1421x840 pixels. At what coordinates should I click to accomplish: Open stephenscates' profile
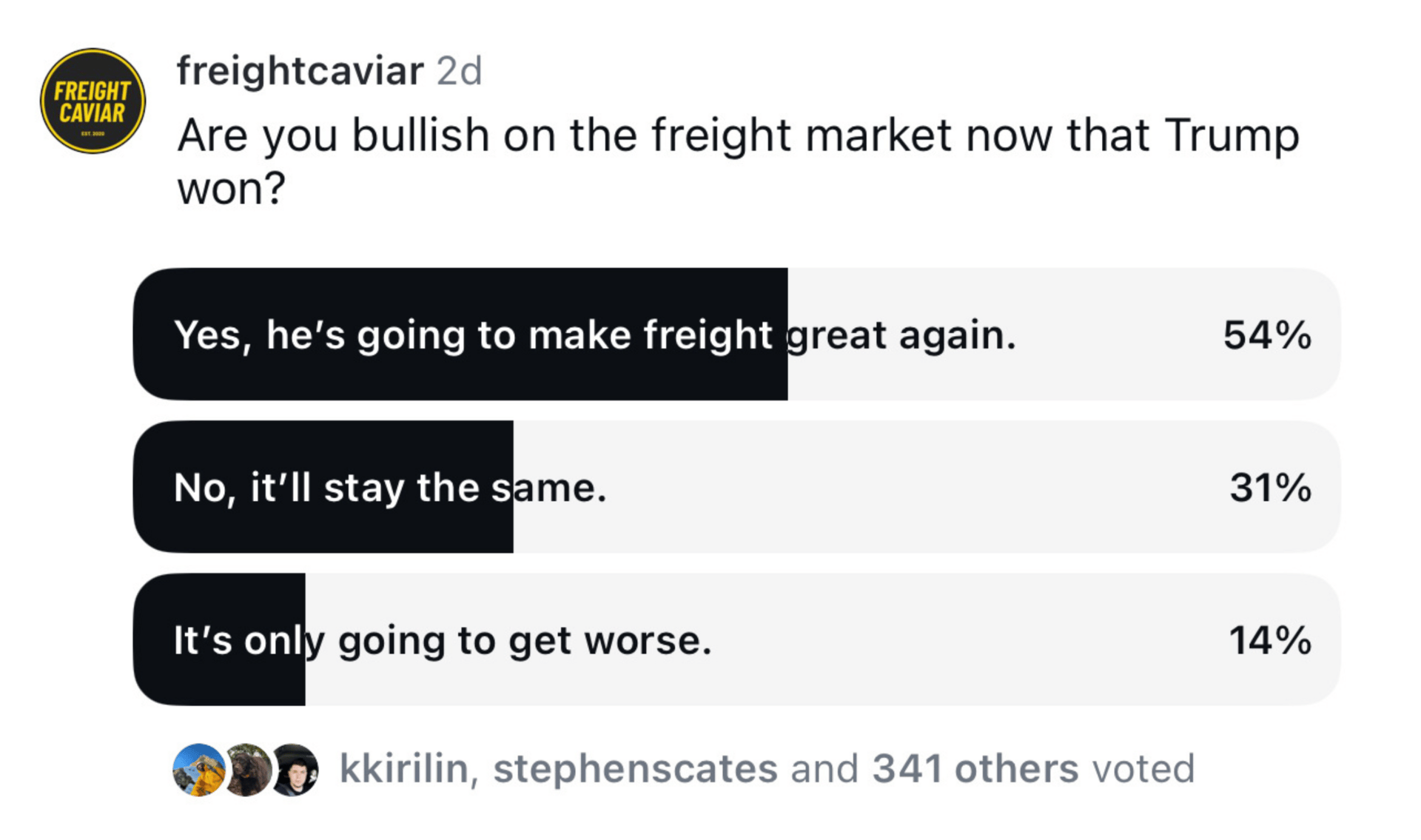(x=636, y=768)
